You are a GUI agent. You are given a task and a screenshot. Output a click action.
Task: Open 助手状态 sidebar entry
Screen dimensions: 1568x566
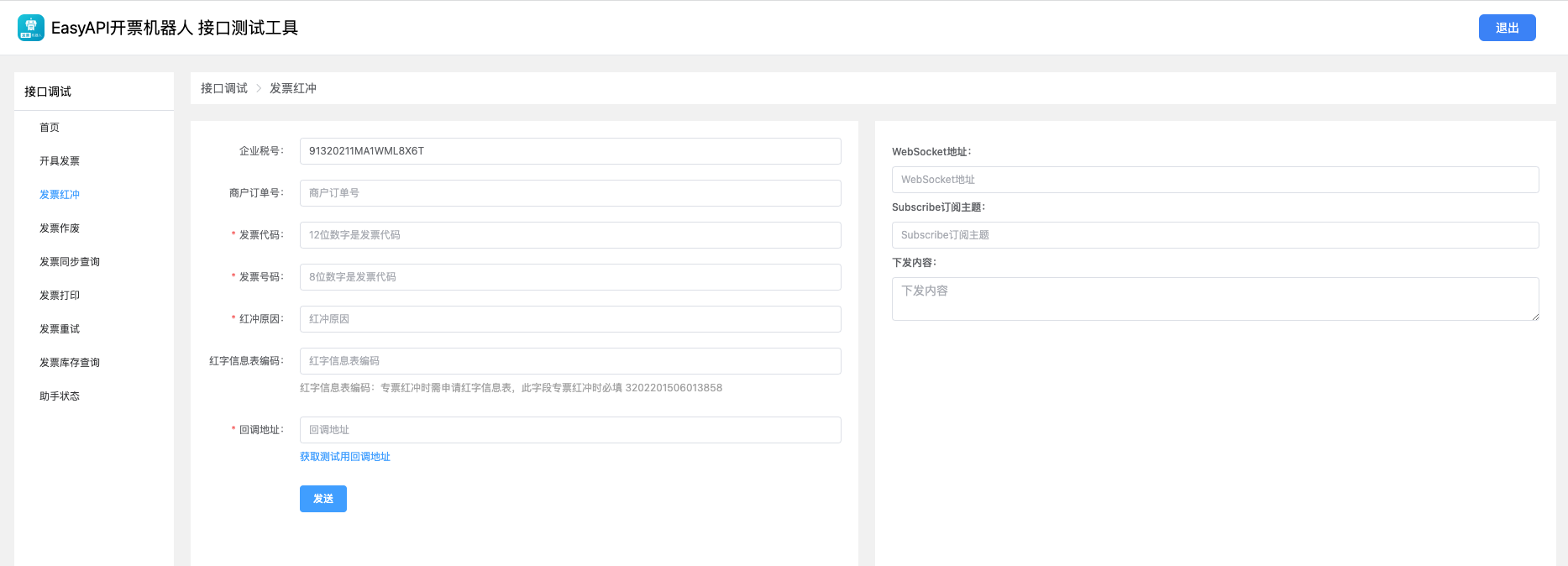[x=60, y=396]
